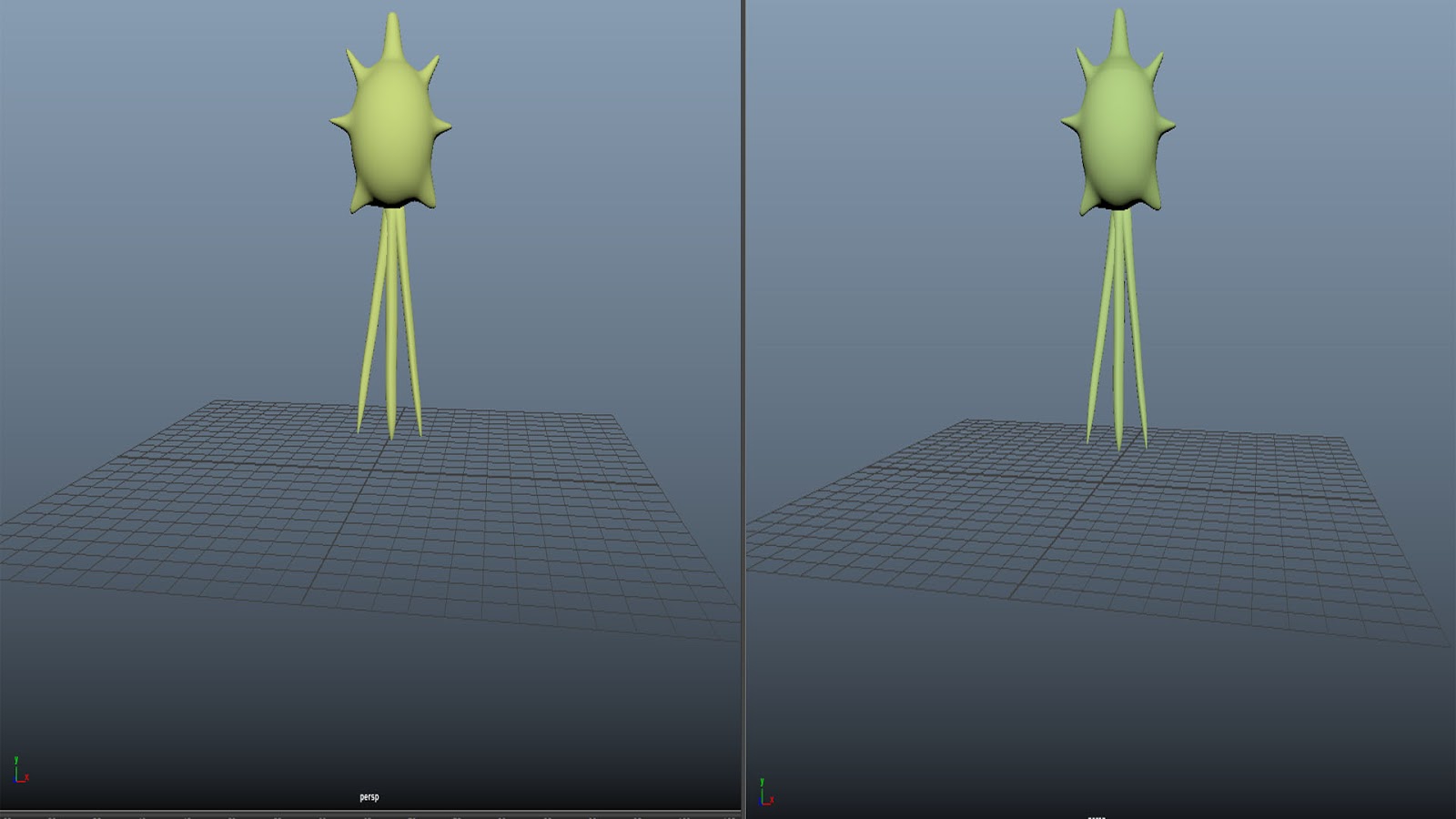Select the three legs of the right model

click(1117, 329)
